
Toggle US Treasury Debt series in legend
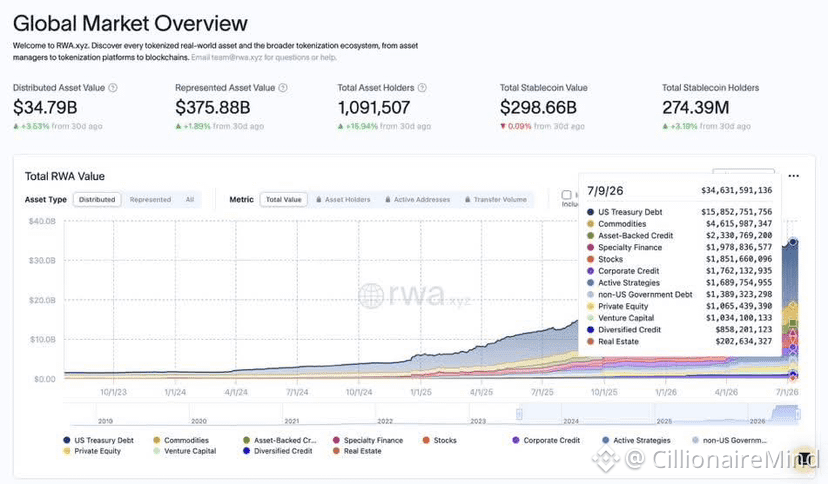pyautogui.click(x=98, y=440)
